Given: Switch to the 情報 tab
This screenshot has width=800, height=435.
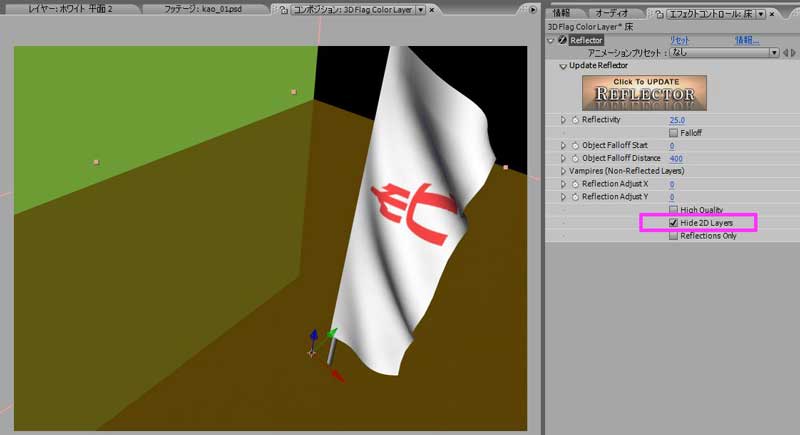Looking at the screenshot, I should click(562, 13).
